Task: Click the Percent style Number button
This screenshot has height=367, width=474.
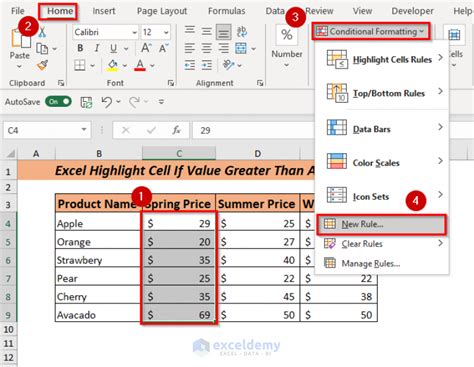Action: 287,35
